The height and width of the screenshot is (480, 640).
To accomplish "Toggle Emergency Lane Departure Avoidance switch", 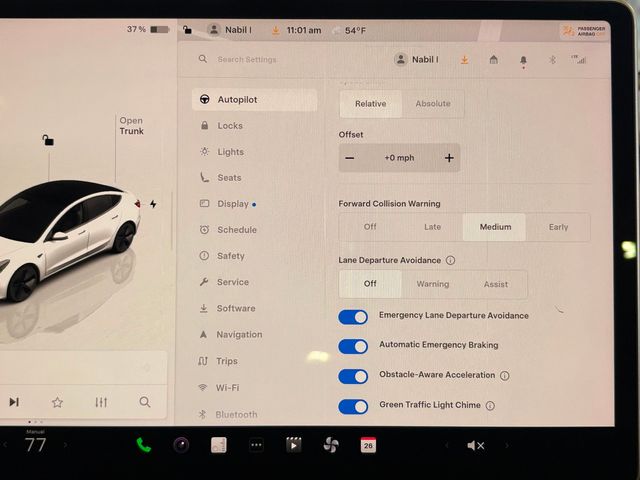I will click(x=353, y=317).
